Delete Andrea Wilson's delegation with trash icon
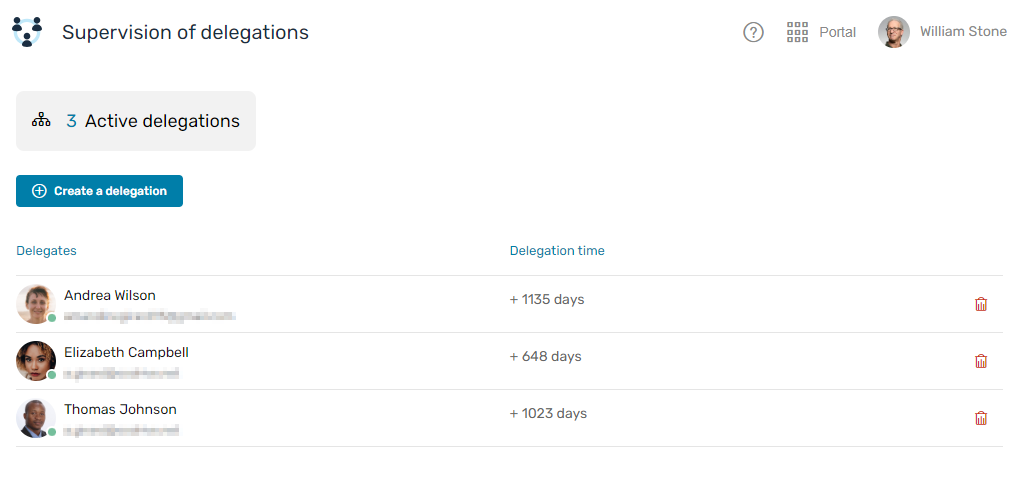The width and height of the screenshot is (1024, 477). (980, 304)
